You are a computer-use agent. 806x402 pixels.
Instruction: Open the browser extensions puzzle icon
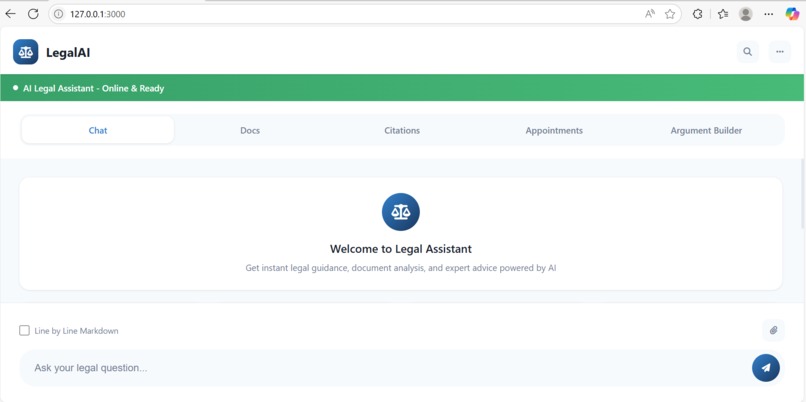click(697, 14)
